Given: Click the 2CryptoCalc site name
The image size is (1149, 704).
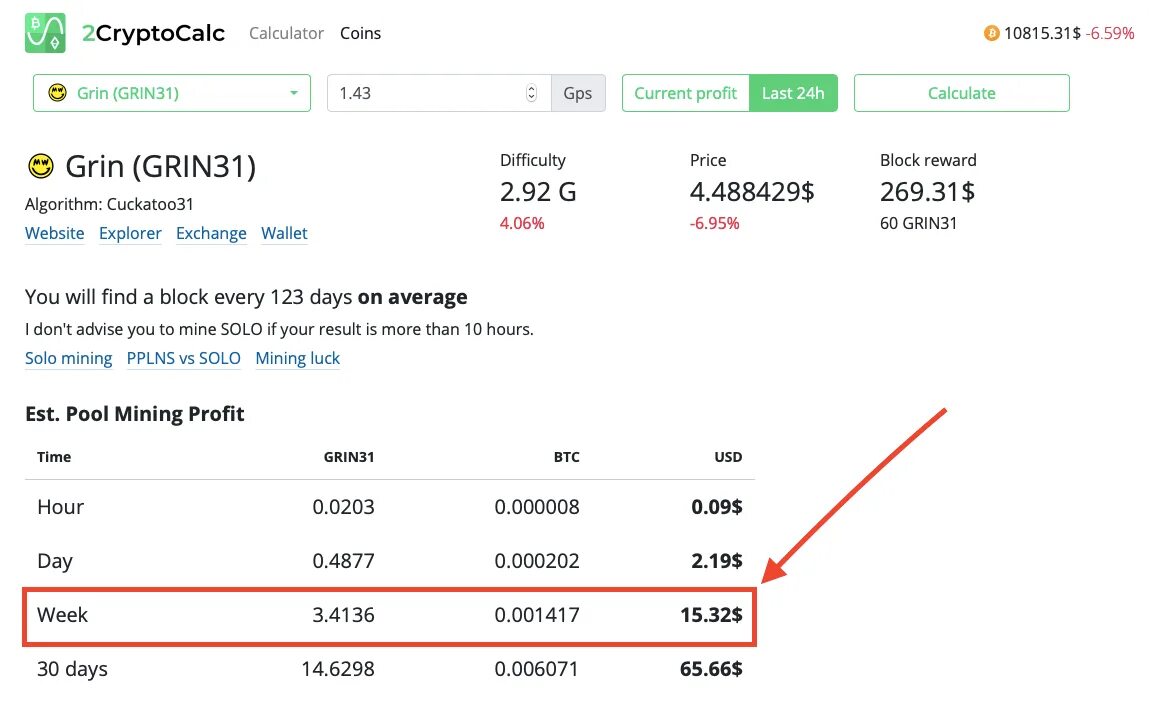Looking at the screenshot, I should [x=153, y=33].
